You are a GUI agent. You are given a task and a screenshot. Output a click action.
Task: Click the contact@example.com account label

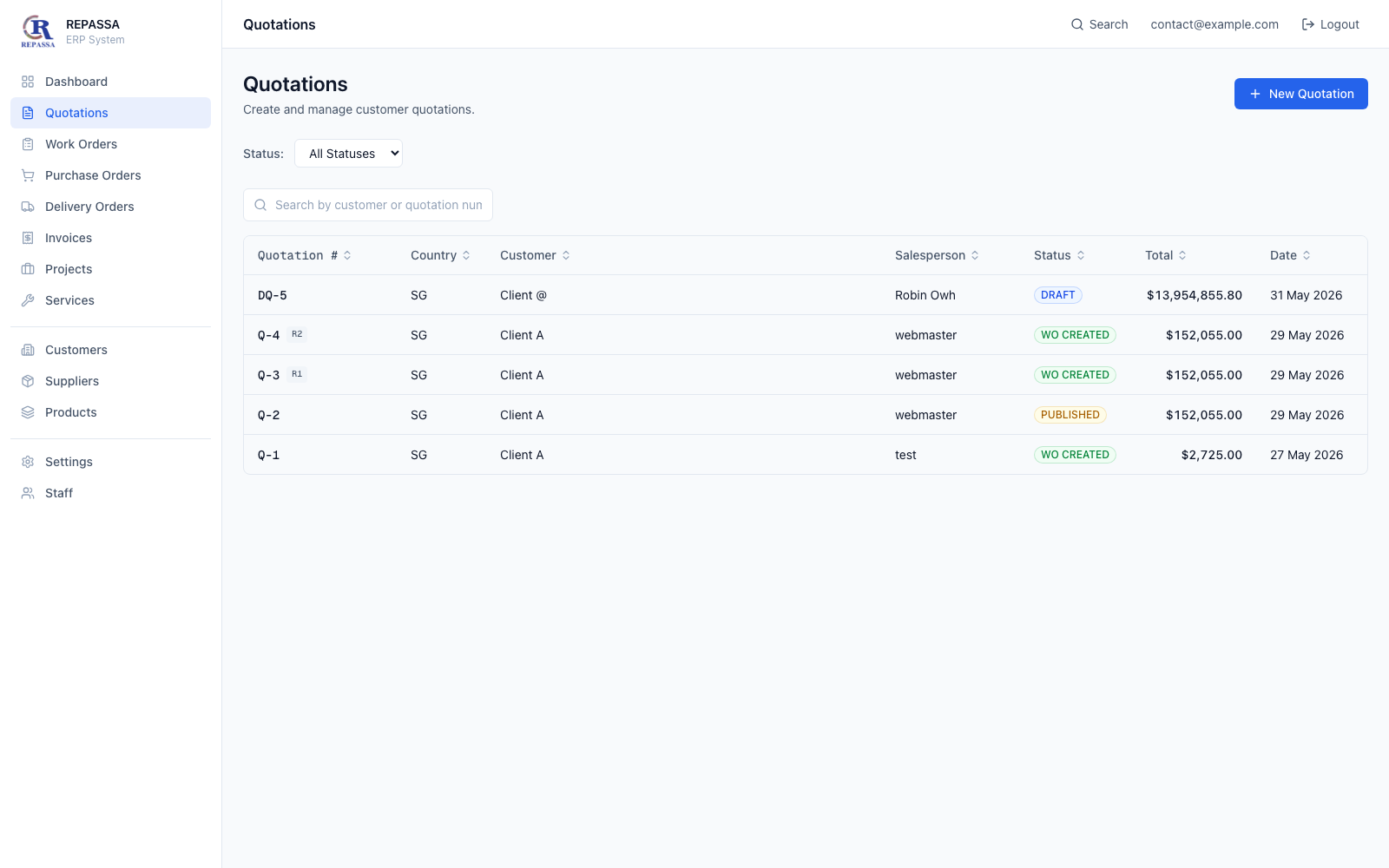click(x=1215, y=24)
